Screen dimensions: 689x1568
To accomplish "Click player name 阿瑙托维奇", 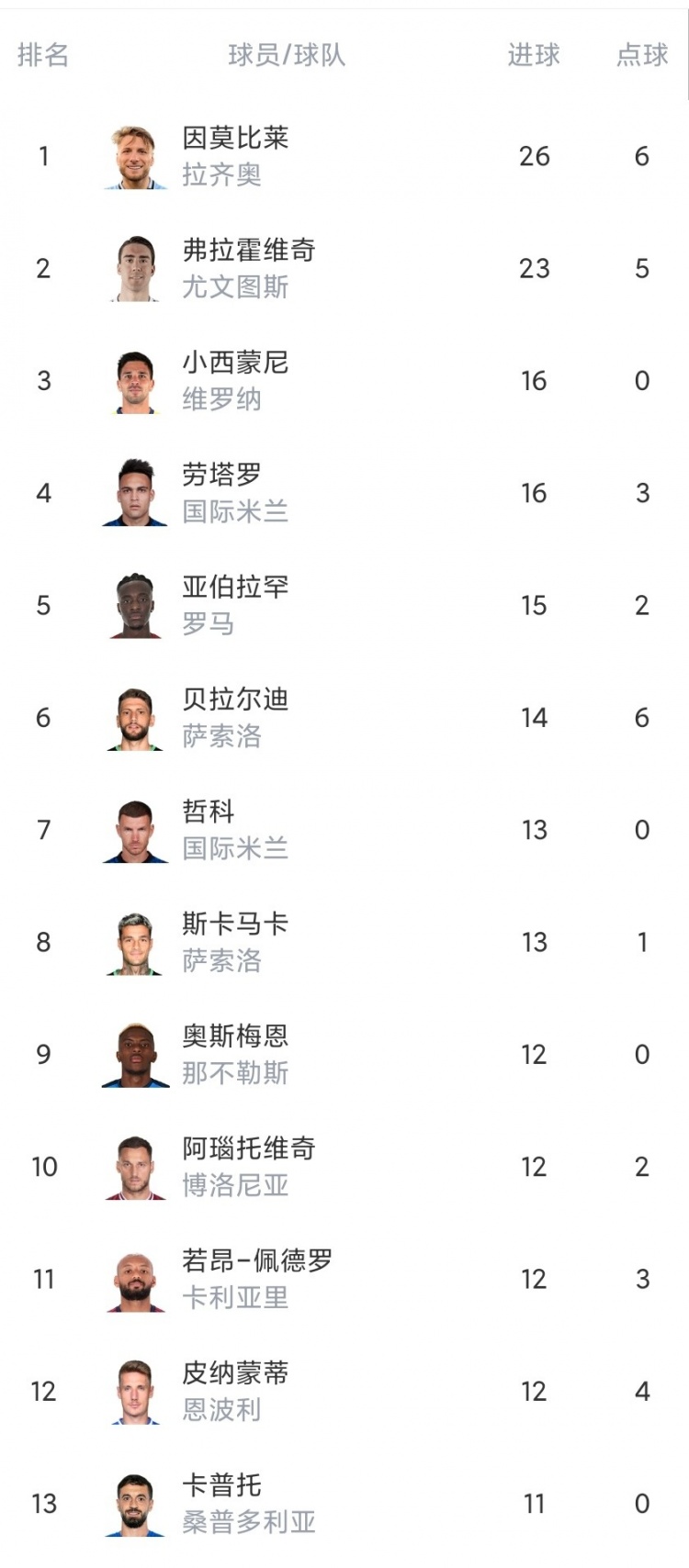I will tap(249, 1148).
